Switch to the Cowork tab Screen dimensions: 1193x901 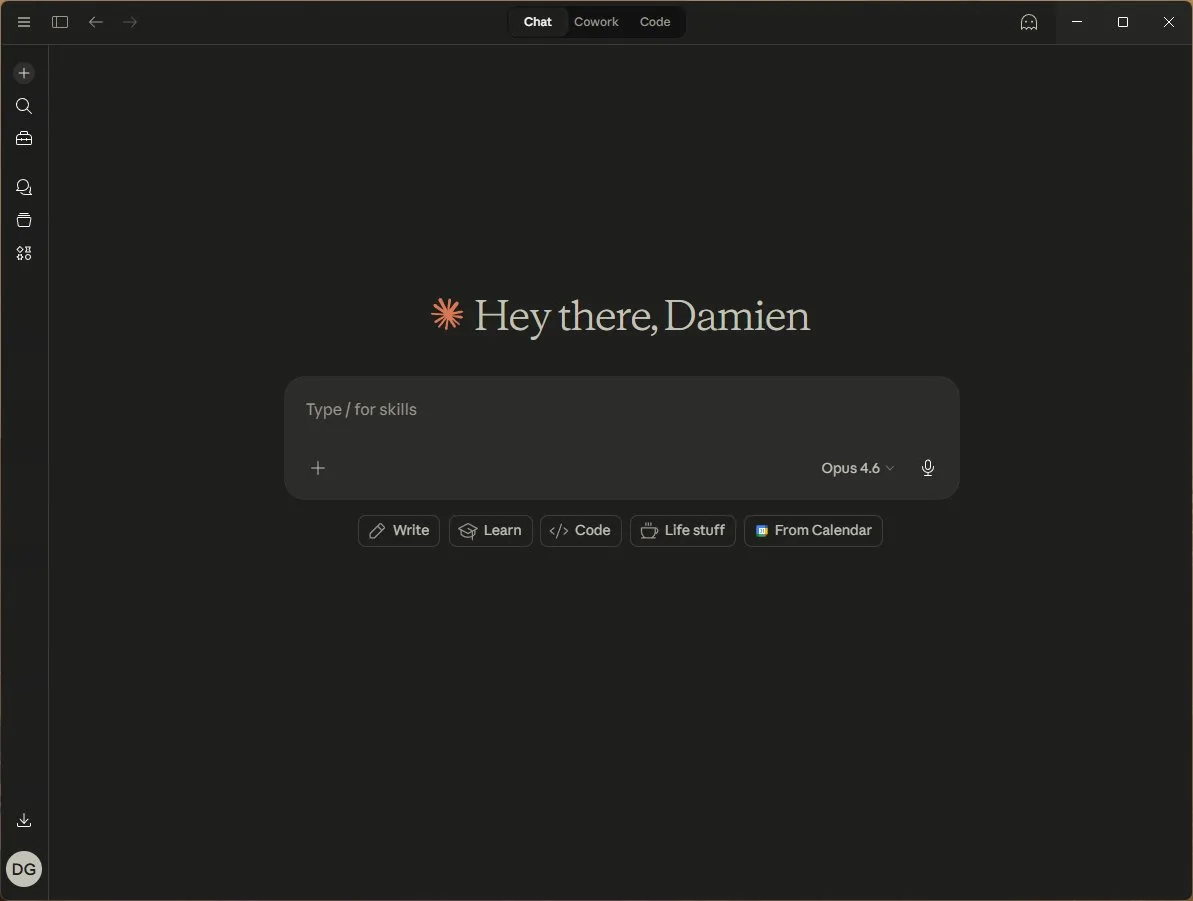pyautogui.click(x=596, y=22)
